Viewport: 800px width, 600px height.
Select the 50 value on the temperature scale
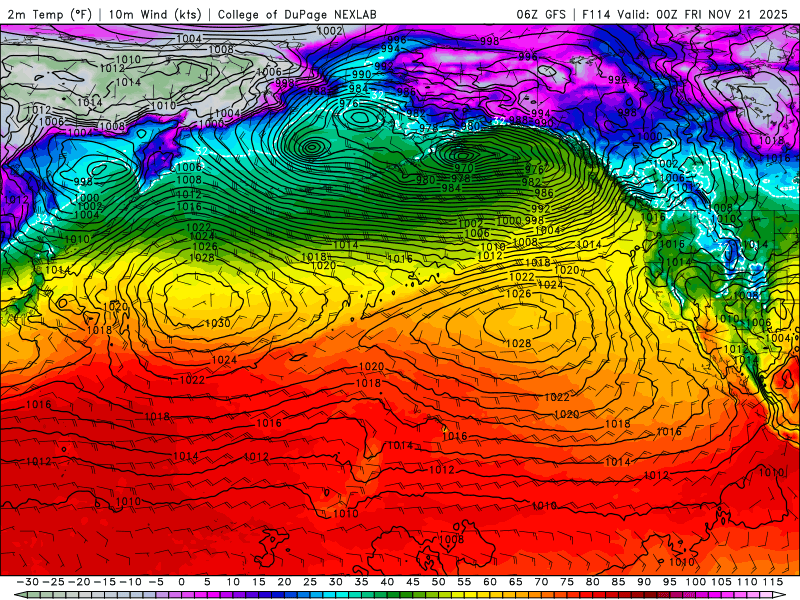438,582
